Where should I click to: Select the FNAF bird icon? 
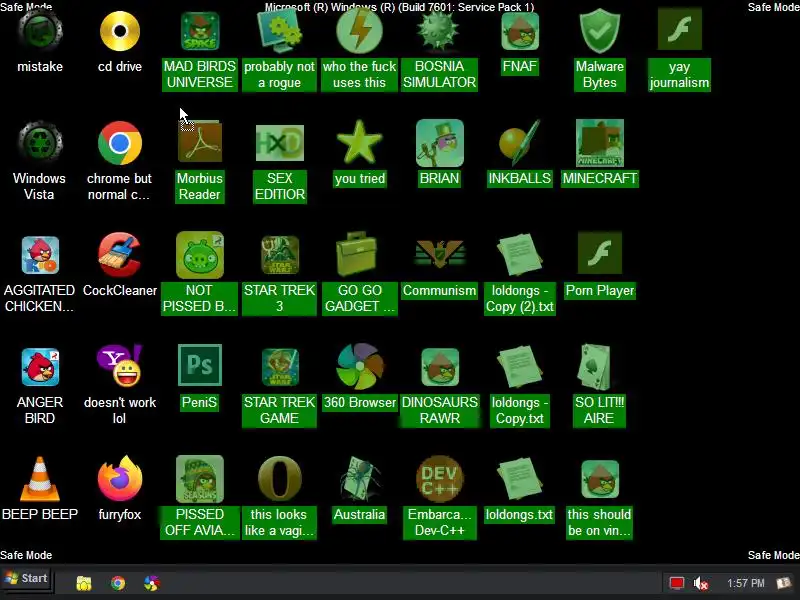[519, 32]
